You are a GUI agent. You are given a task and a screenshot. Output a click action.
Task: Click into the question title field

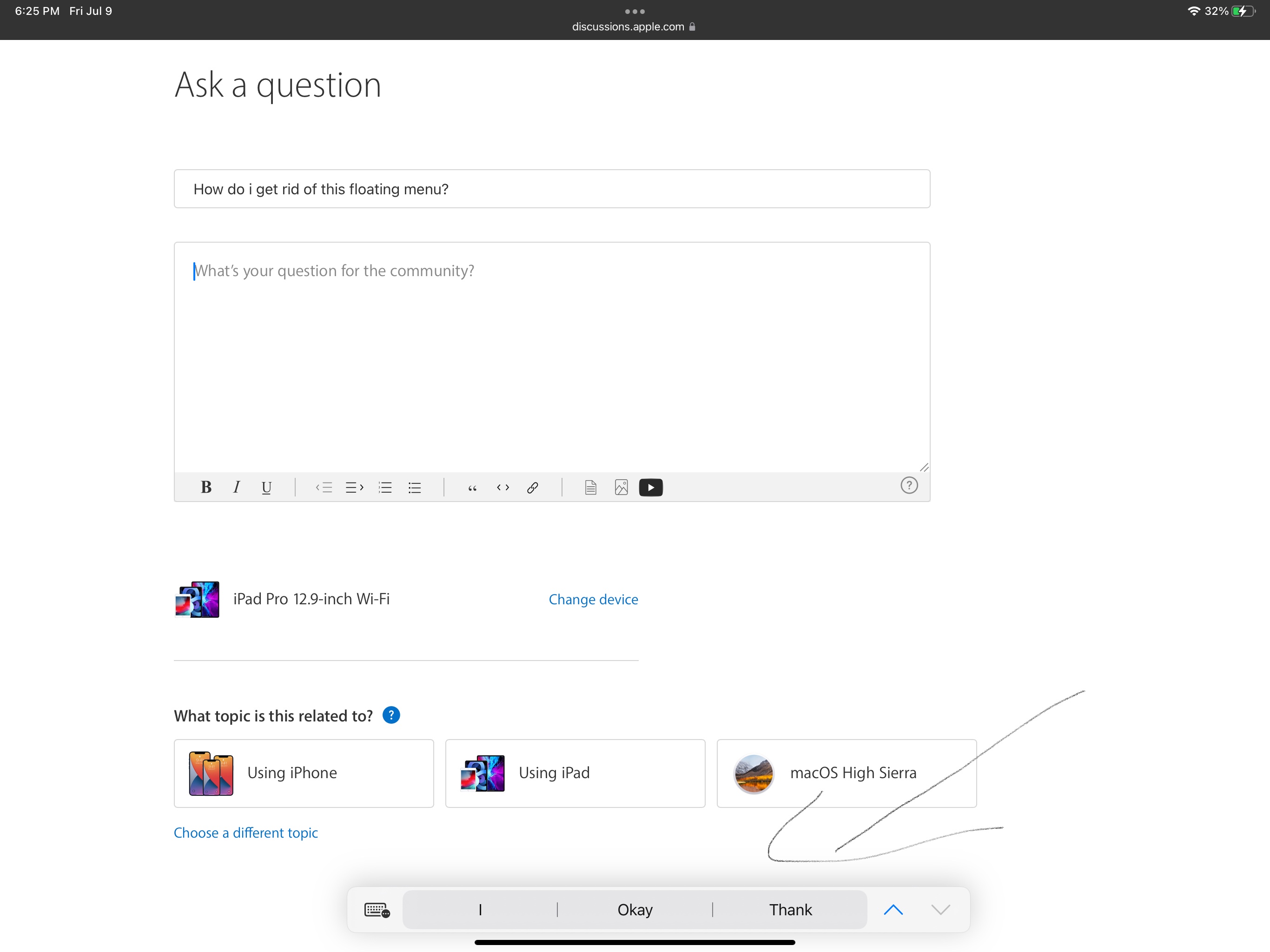pyautogui.click(x=551, y=189)
